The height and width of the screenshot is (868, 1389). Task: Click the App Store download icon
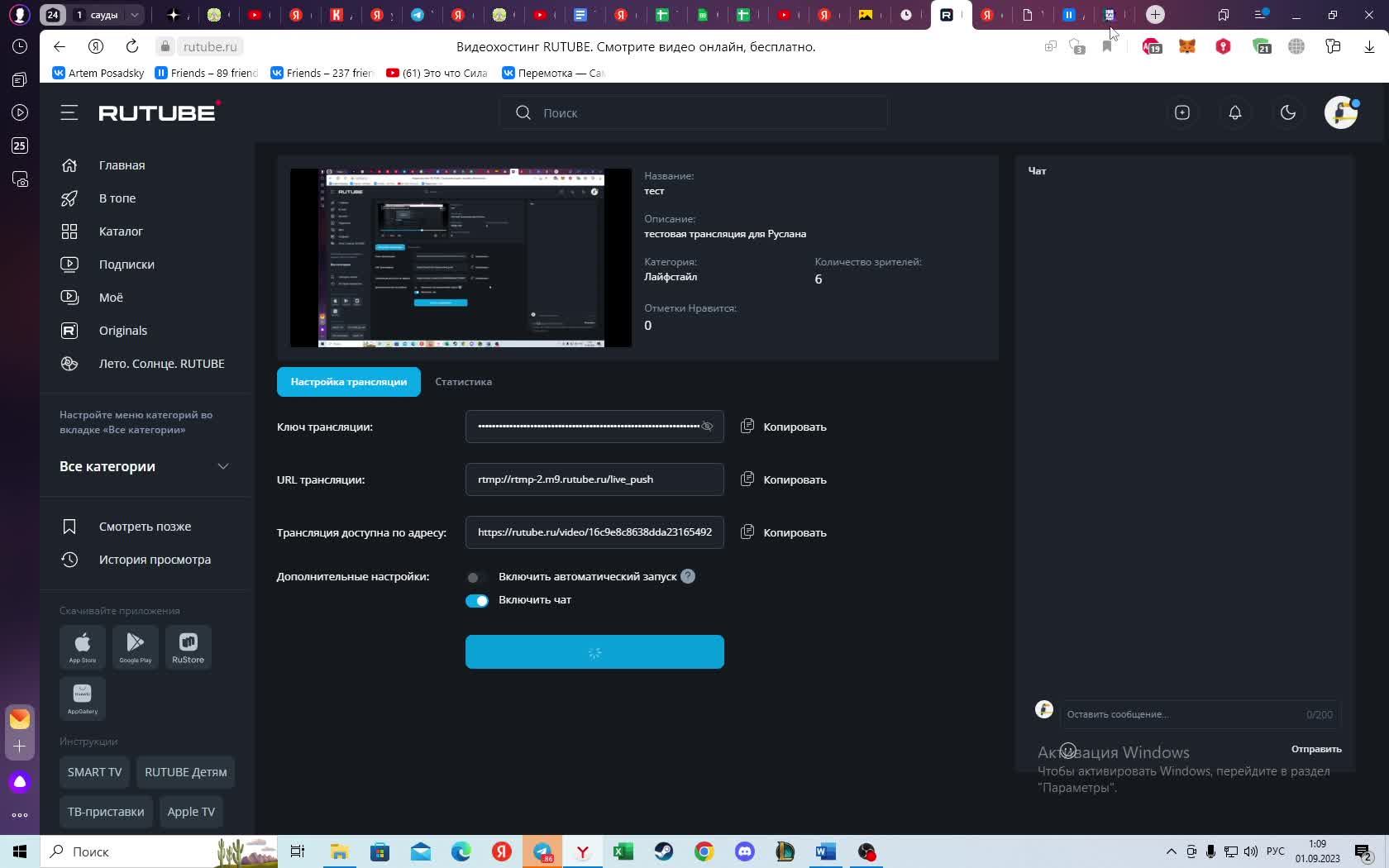tap(83, 646)
